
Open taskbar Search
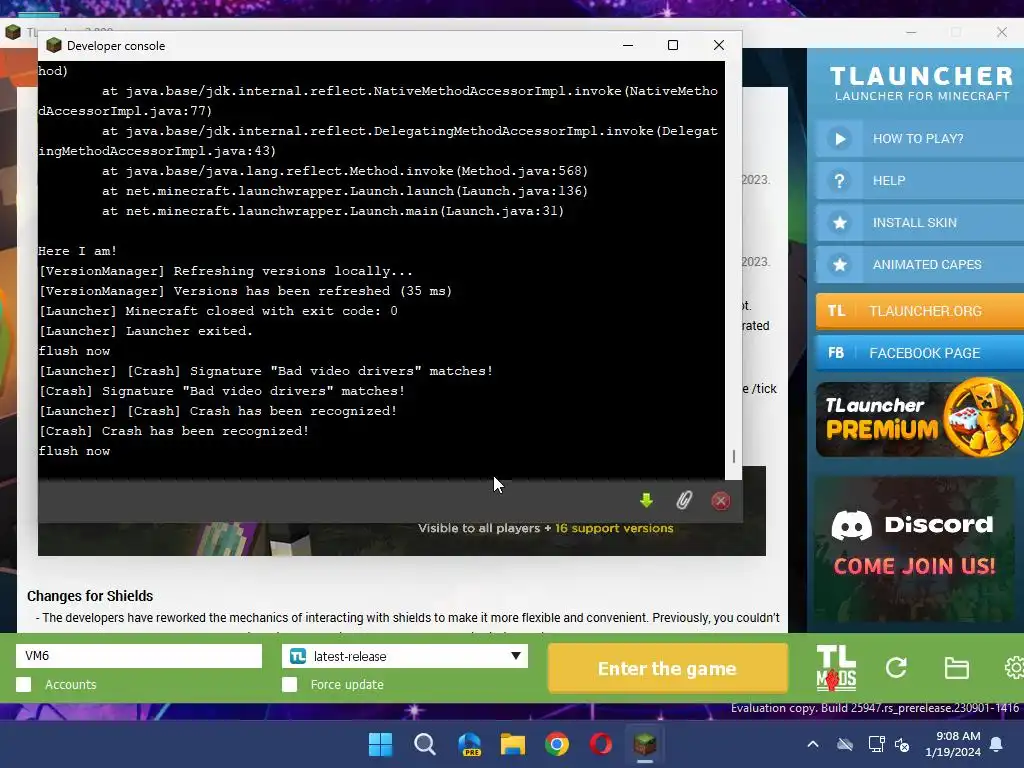(x=424, y=744)
